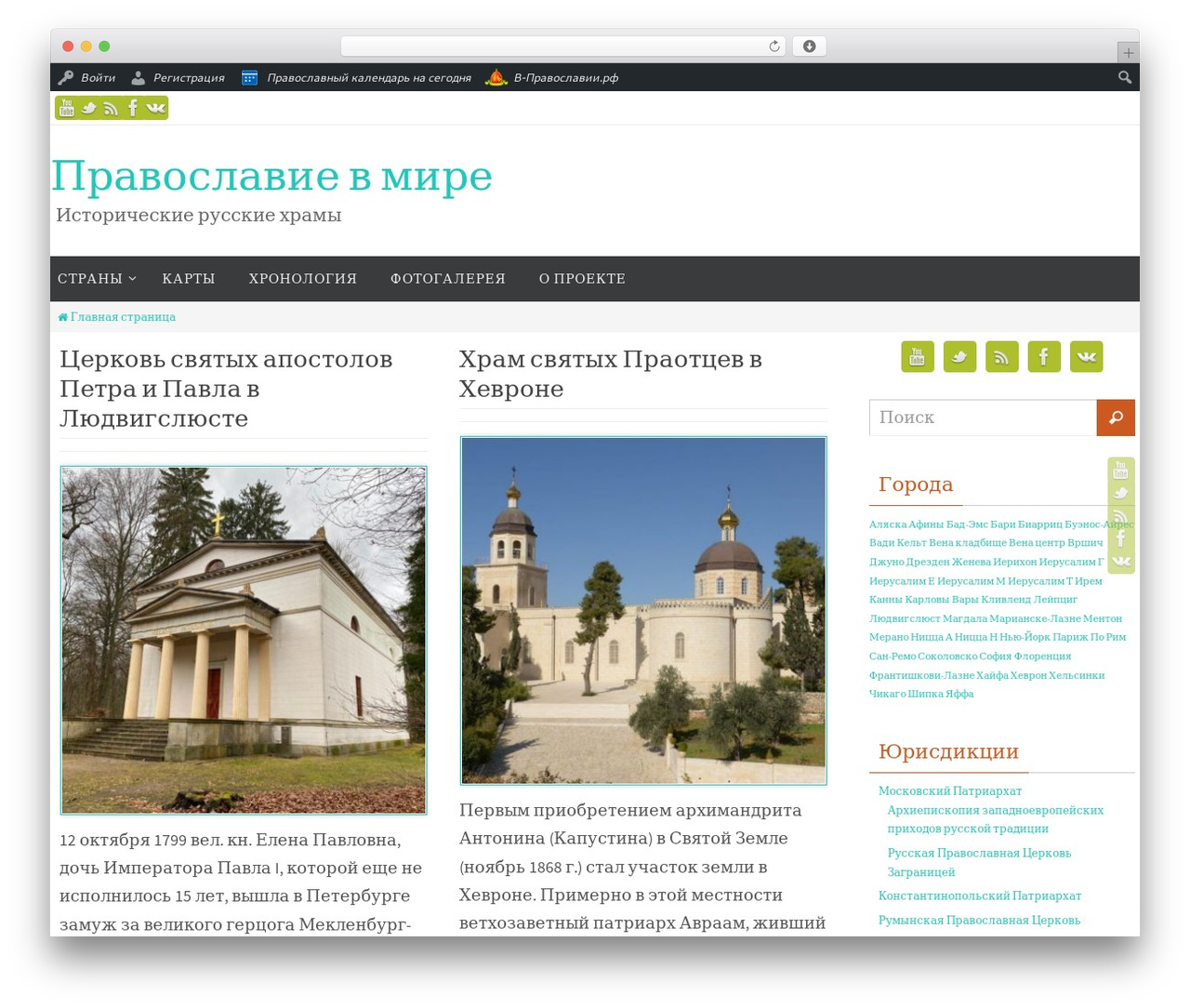Focus the Поиск search field
Viewport: 1190px width, 1008px height.
point(984,418)
